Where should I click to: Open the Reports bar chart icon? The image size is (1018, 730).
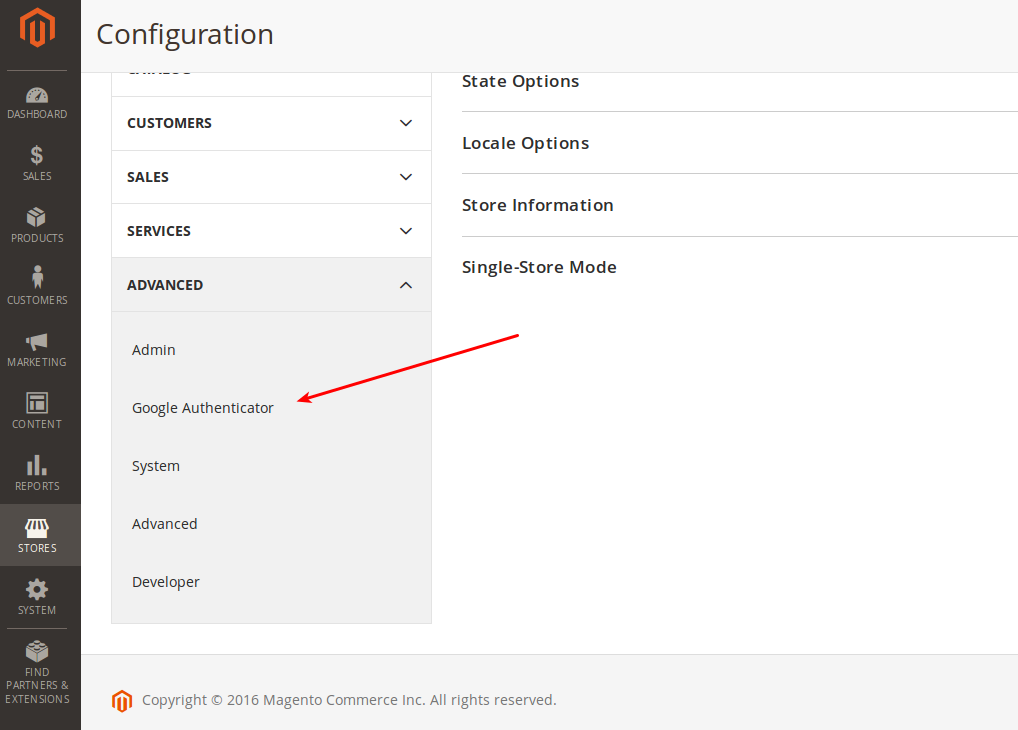[37, 474]
